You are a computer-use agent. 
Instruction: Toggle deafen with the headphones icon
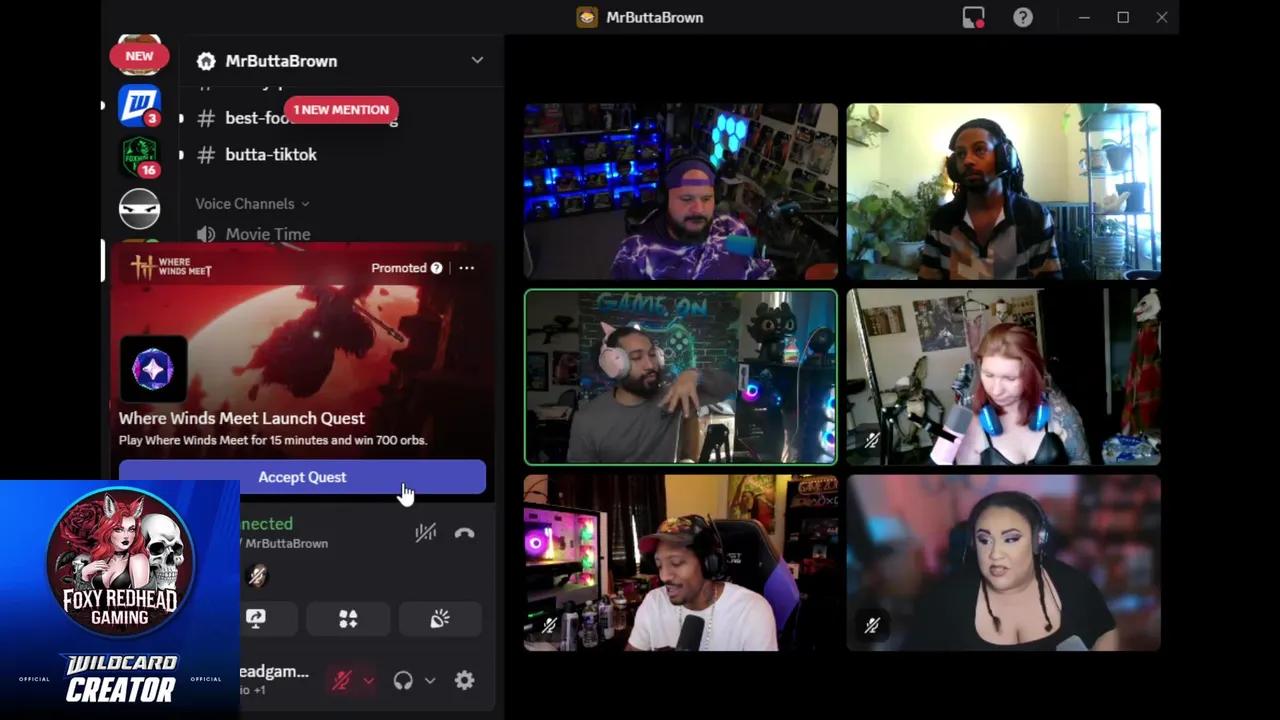click(403, 681)
